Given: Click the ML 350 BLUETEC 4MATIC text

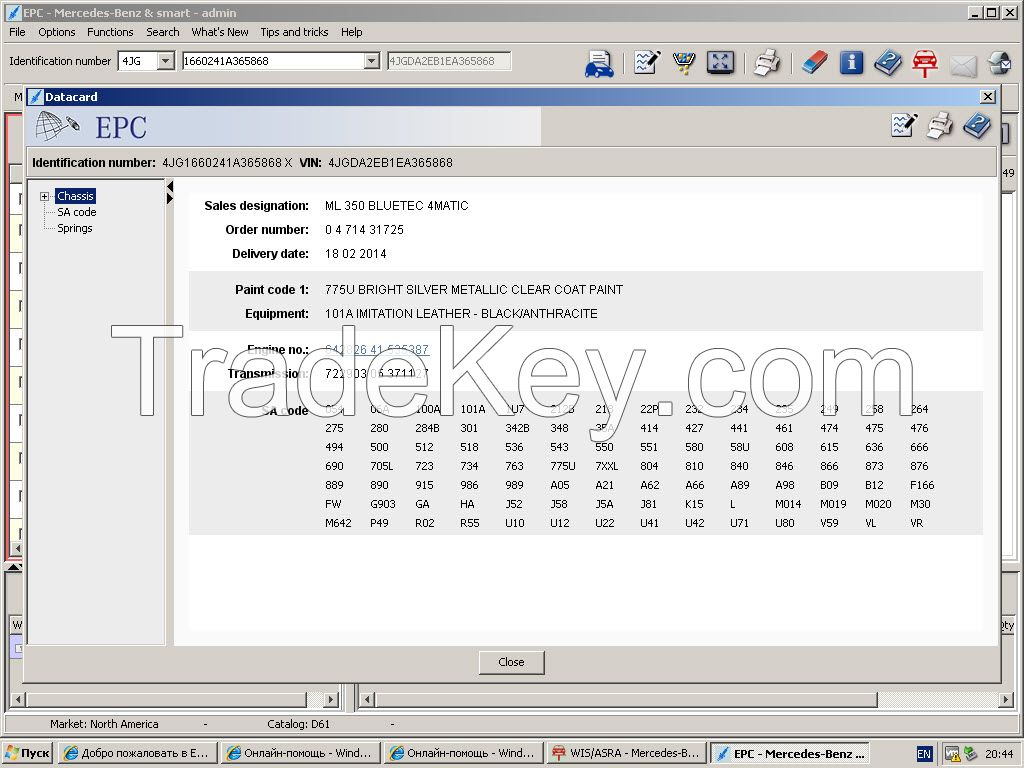Looking at the screenshot, I should coord(396,206).
